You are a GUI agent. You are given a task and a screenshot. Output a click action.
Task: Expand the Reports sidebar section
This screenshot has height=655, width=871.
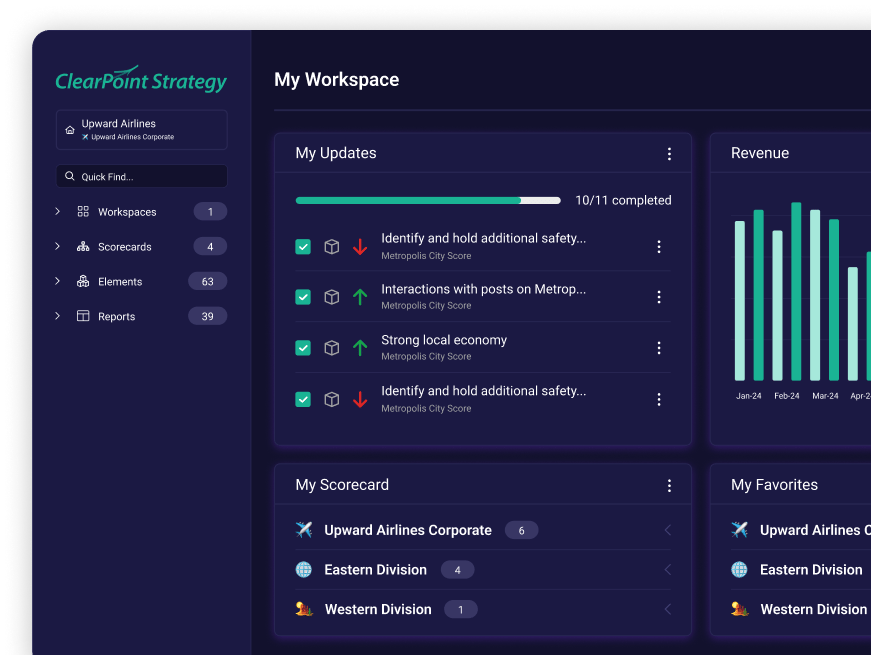57,316
